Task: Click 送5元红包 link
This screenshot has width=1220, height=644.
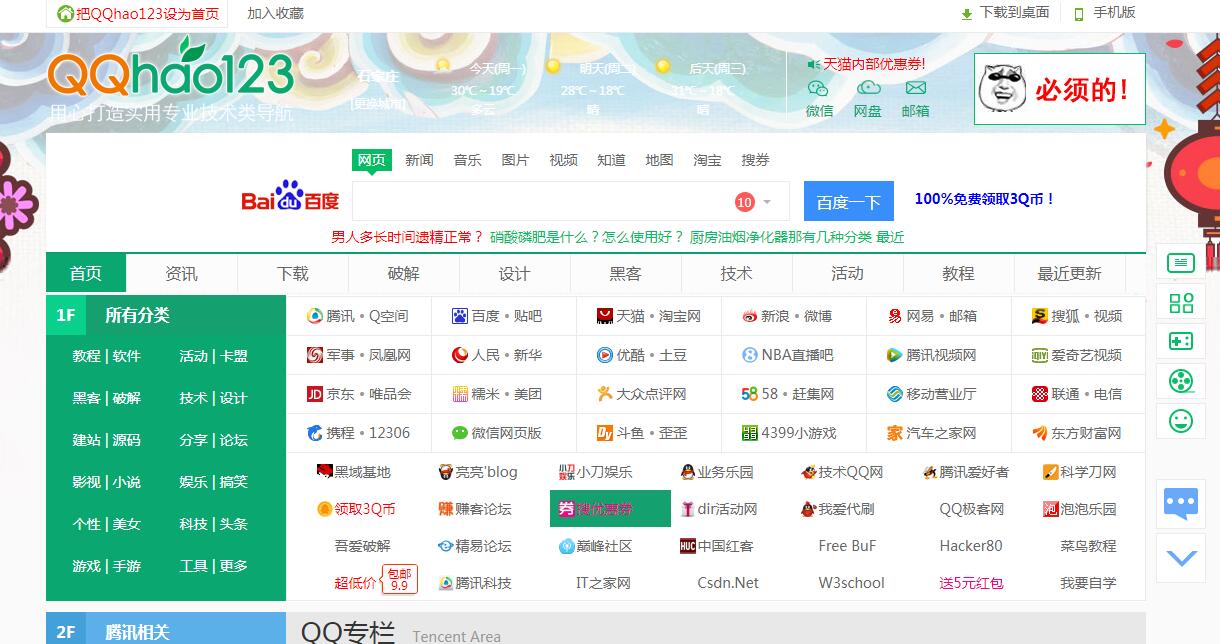Action: (971, 583)
